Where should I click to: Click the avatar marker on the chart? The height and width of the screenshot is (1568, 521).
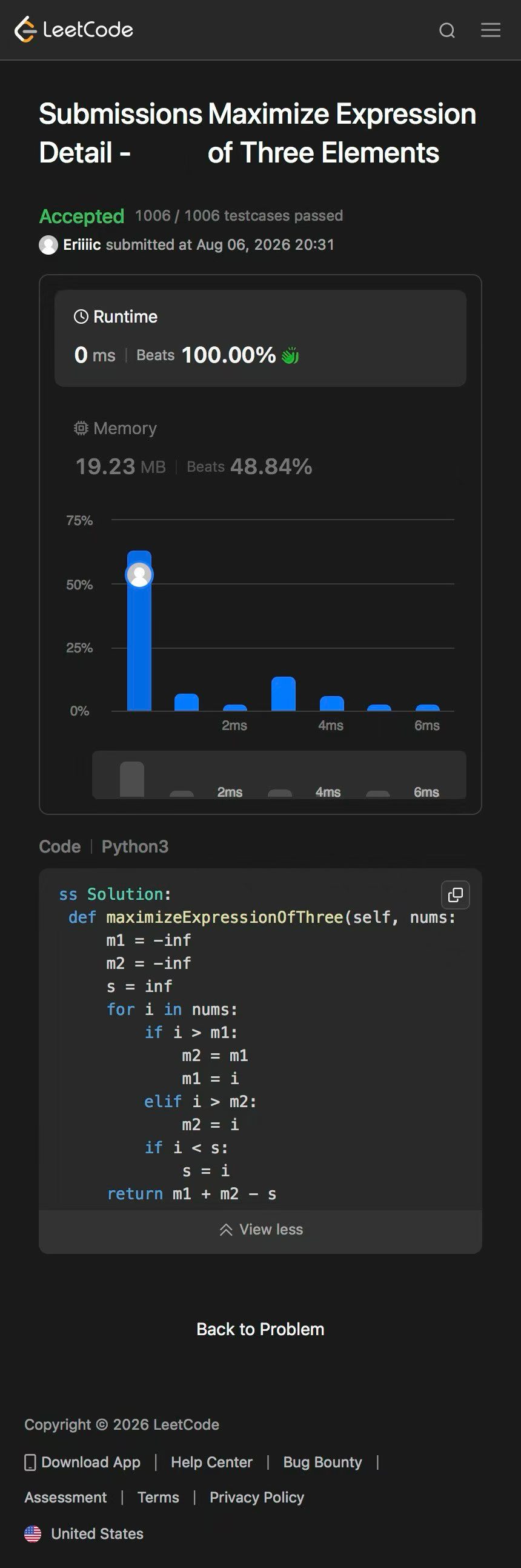tap(139, 575)
